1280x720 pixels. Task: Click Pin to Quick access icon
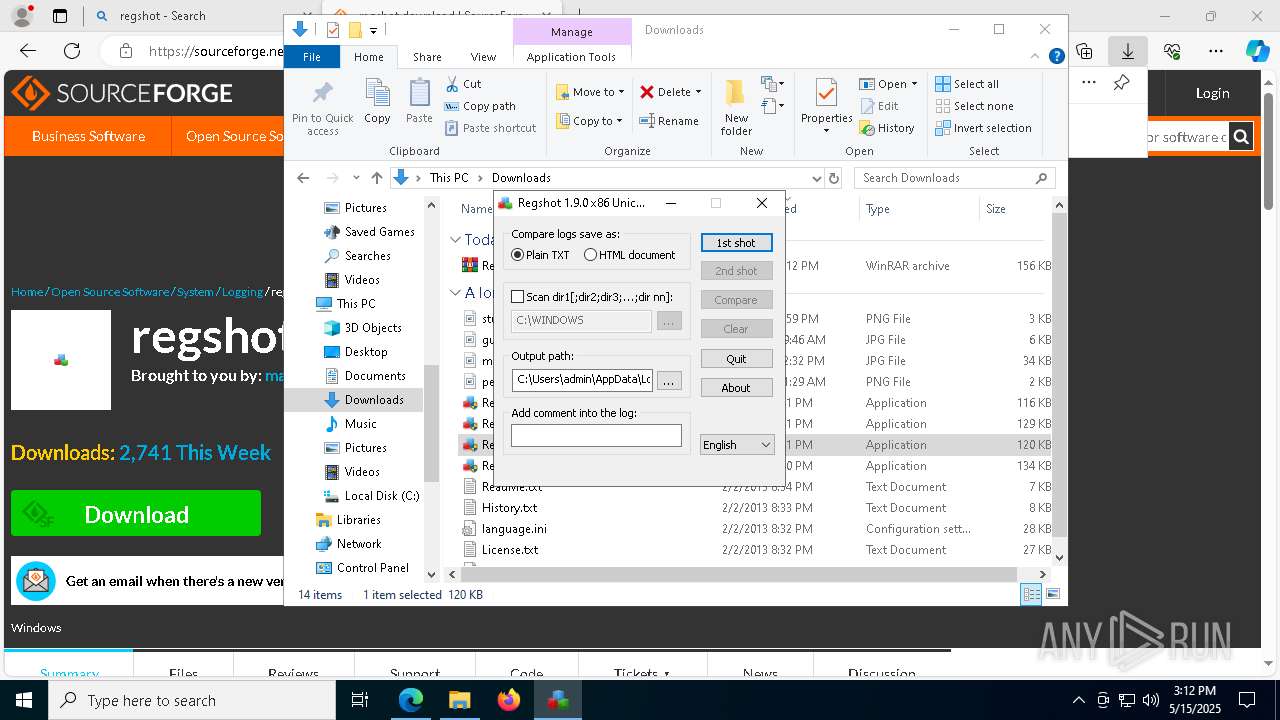pyautogui.click(x=322, y=94)
